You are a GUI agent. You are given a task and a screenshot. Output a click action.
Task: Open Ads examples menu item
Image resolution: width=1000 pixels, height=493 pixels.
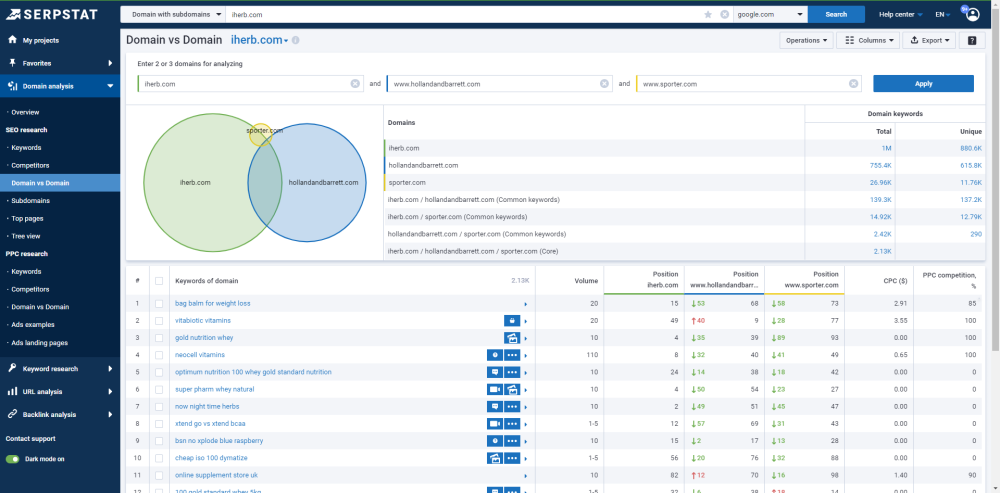click(x=33, y=325)
